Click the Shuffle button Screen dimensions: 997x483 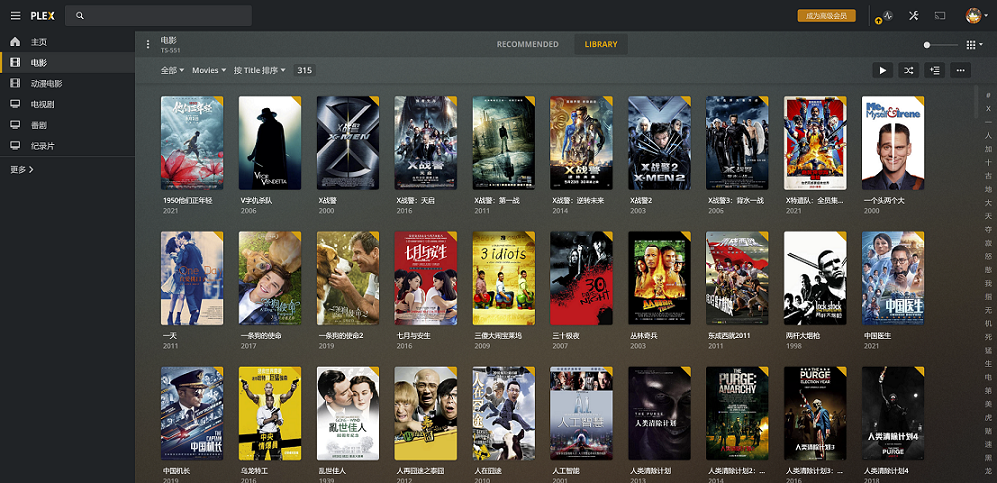[x=909, y=71]
